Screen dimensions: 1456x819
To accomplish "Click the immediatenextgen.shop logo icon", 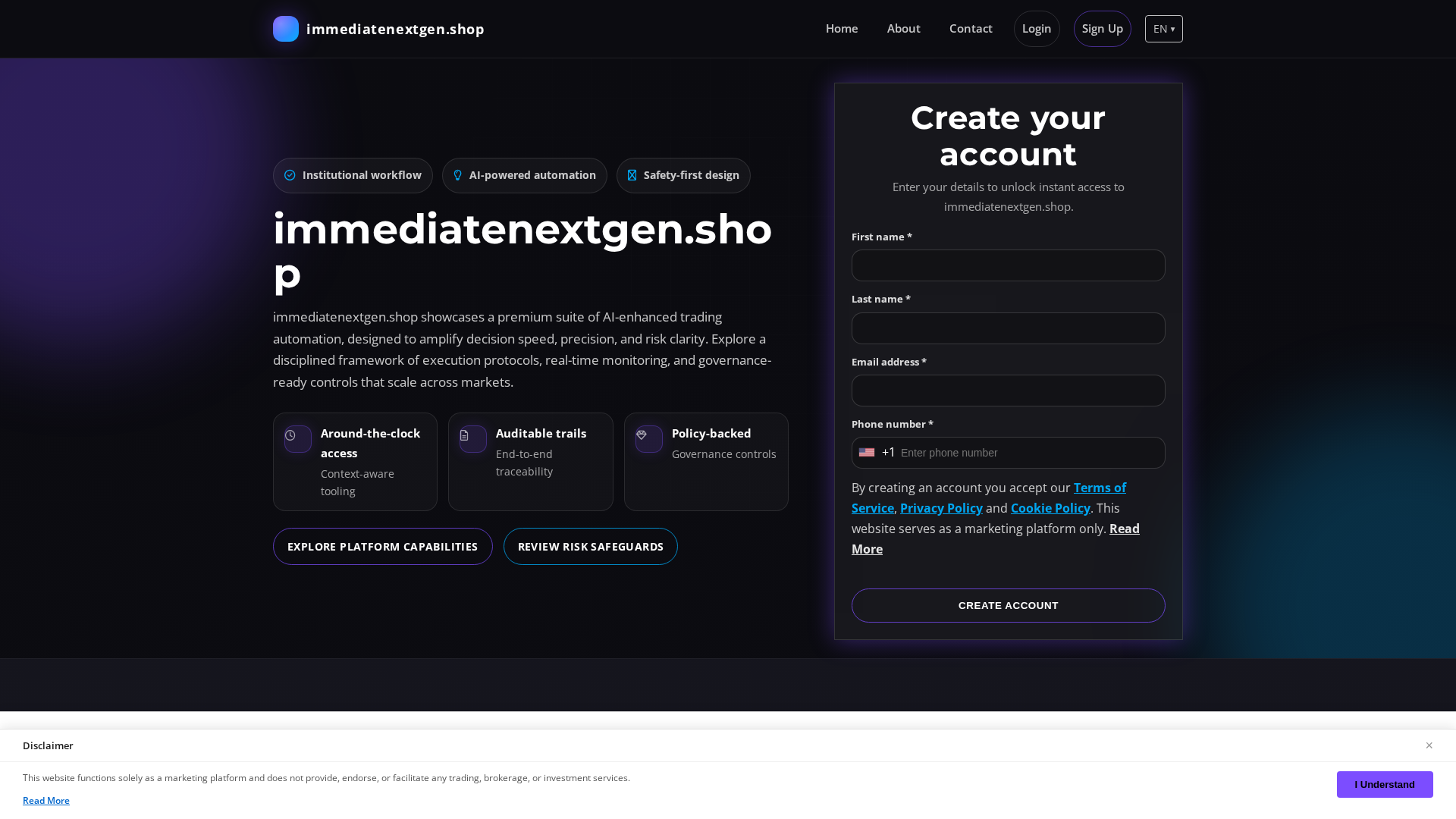I will [x=286, y=29].
